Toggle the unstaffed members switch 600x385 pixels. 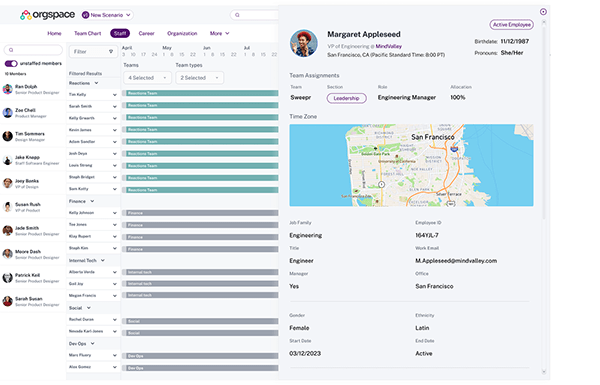tap(11, 64)
